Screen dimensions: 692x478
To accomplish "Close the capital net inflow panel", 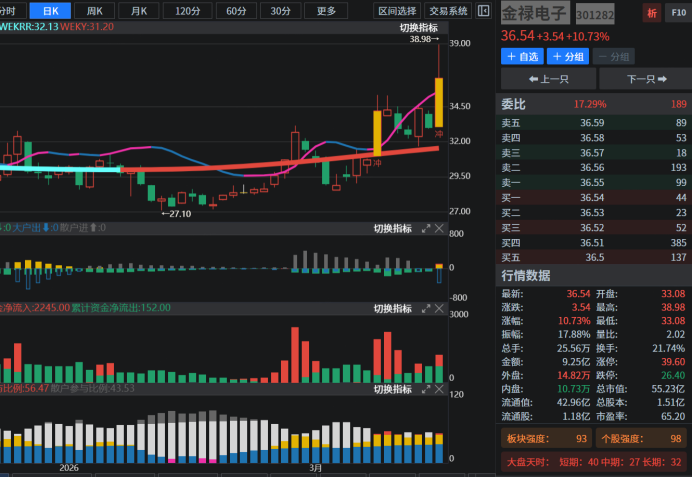I will (441, 308).
